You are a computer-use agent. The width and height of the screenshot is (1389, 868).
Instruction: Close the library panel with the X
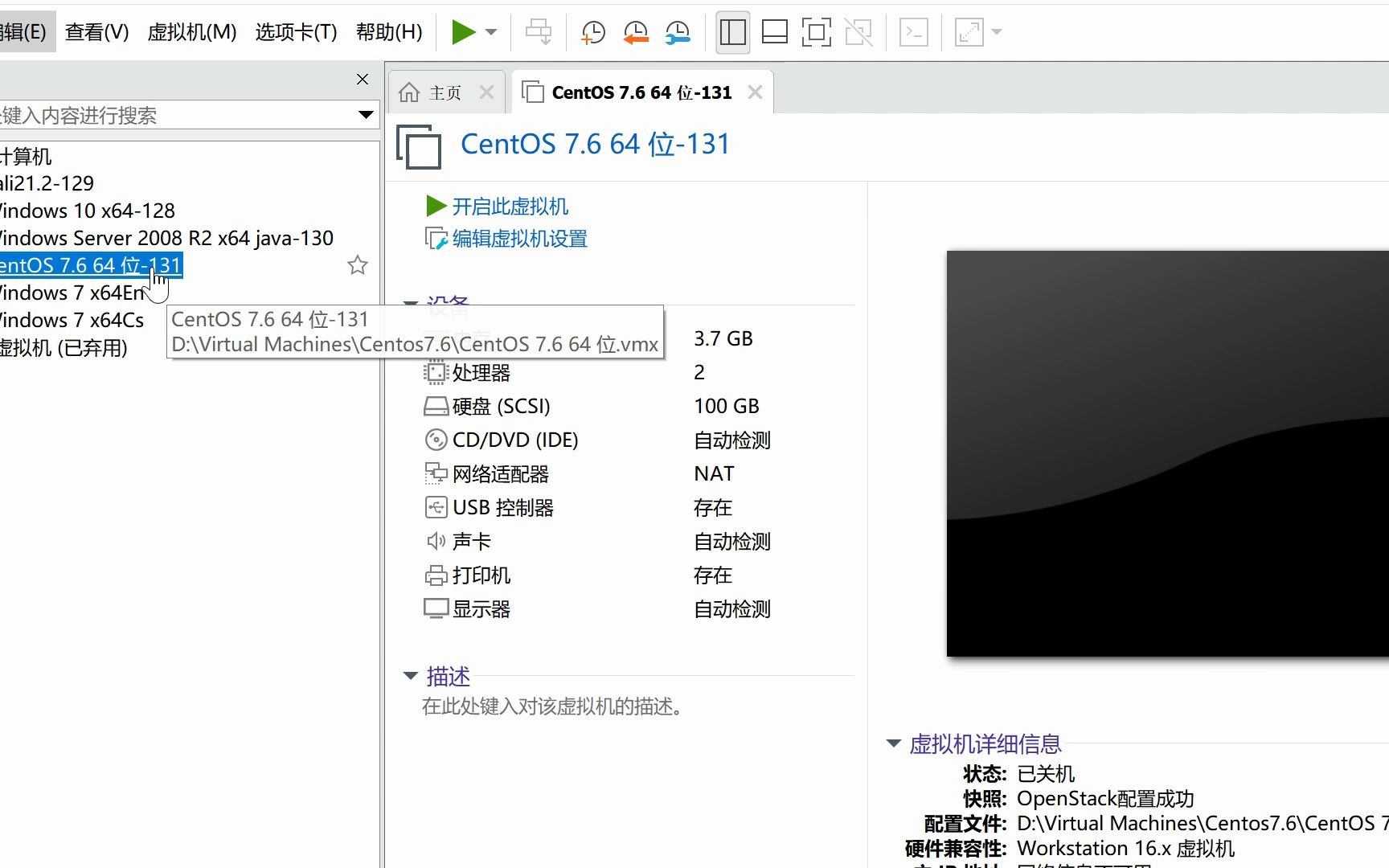pyautogui.click(x=363, y=79)
